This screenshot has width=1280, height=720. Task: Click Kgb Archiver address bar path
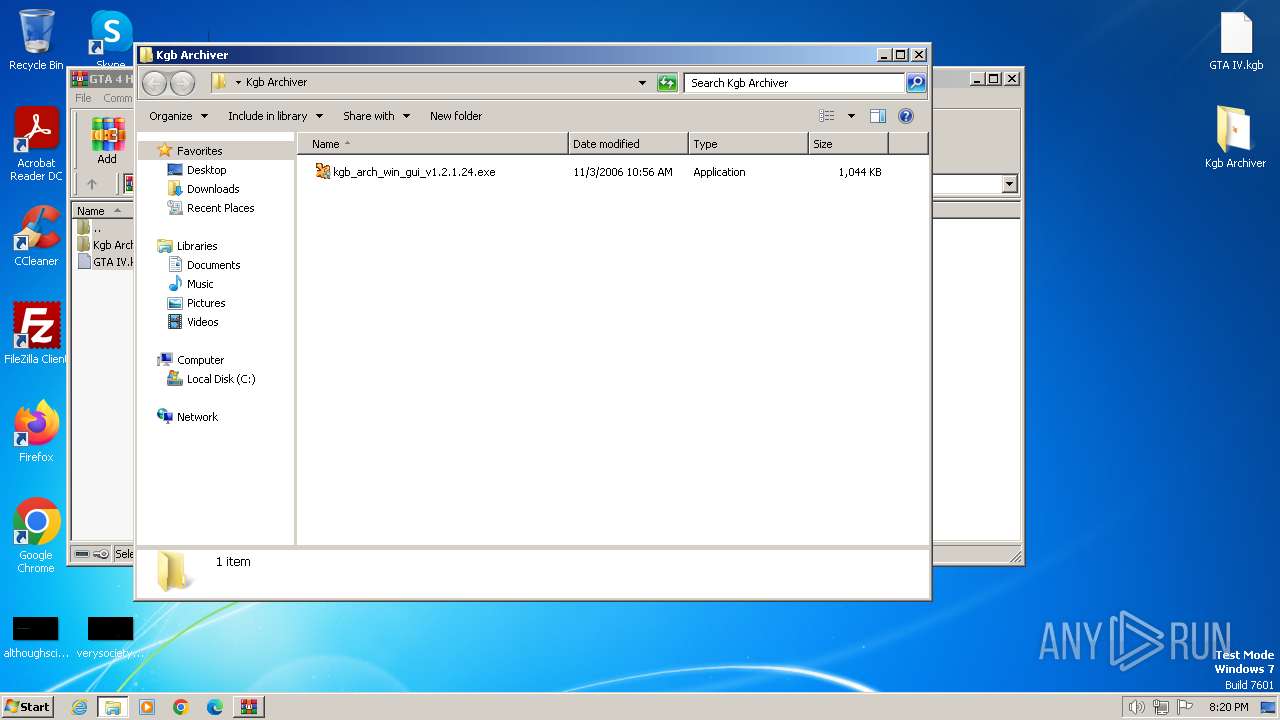pos(276,83)
